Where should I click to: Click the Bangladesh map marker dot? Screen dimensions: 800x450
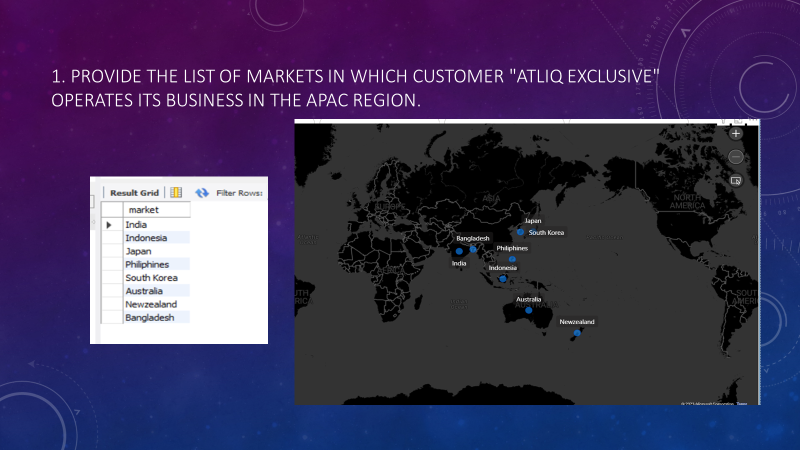[x=473, y=249]
